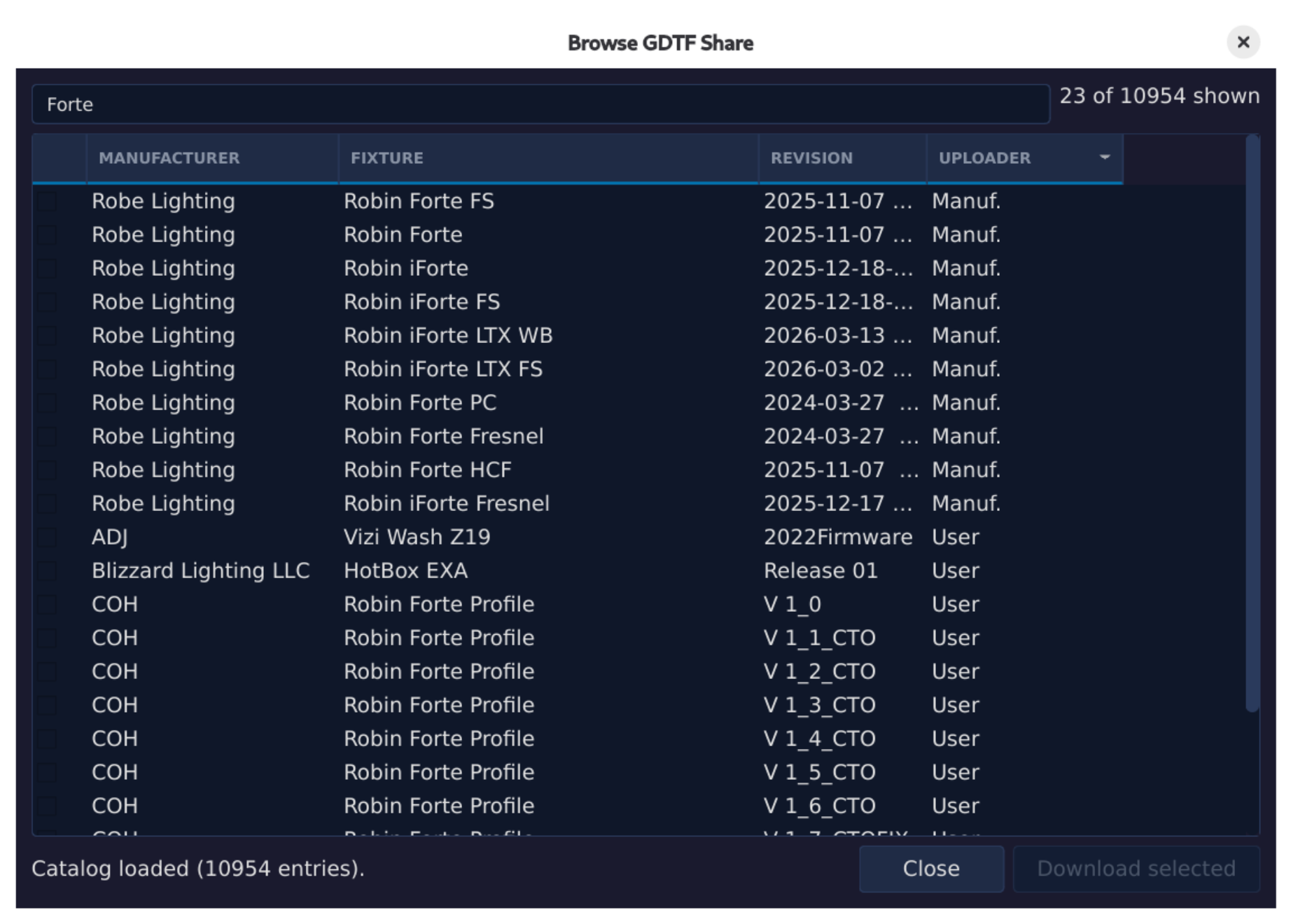Enable the checkbox for Blizzard HotBox EXA

[x=48, y=571]
